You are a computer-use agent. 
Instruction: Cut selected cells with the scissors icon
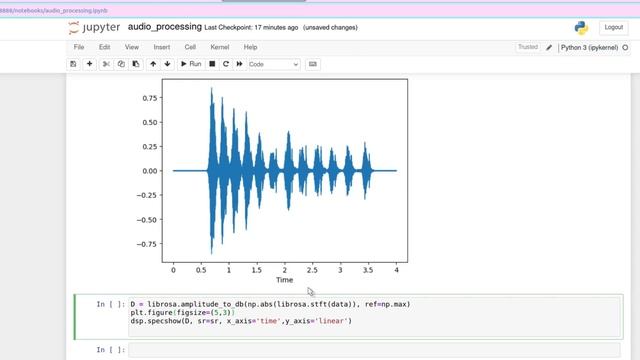[106, 64]
